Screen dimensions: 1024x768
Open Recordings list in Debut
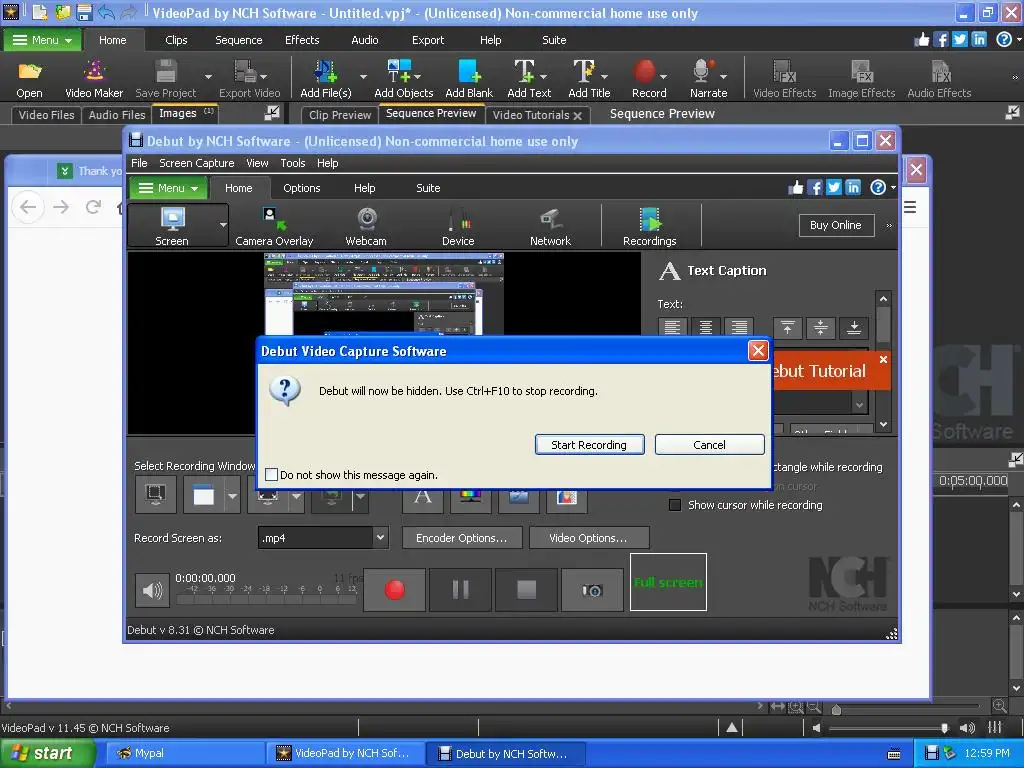(x=650, y=225)
